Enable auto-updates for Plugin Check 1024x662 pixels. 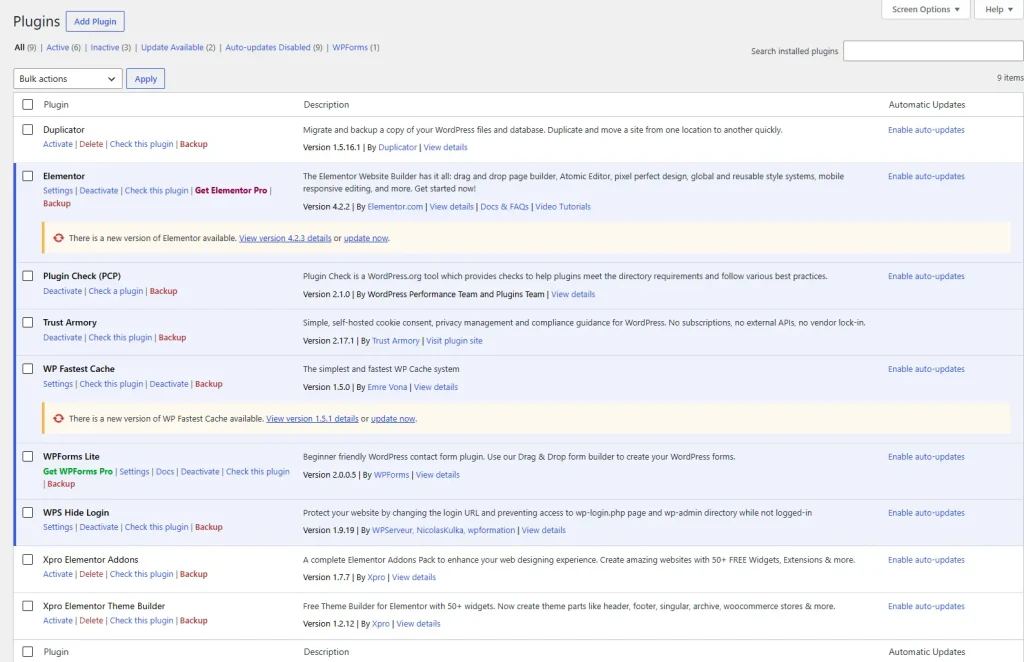point(926,276)
